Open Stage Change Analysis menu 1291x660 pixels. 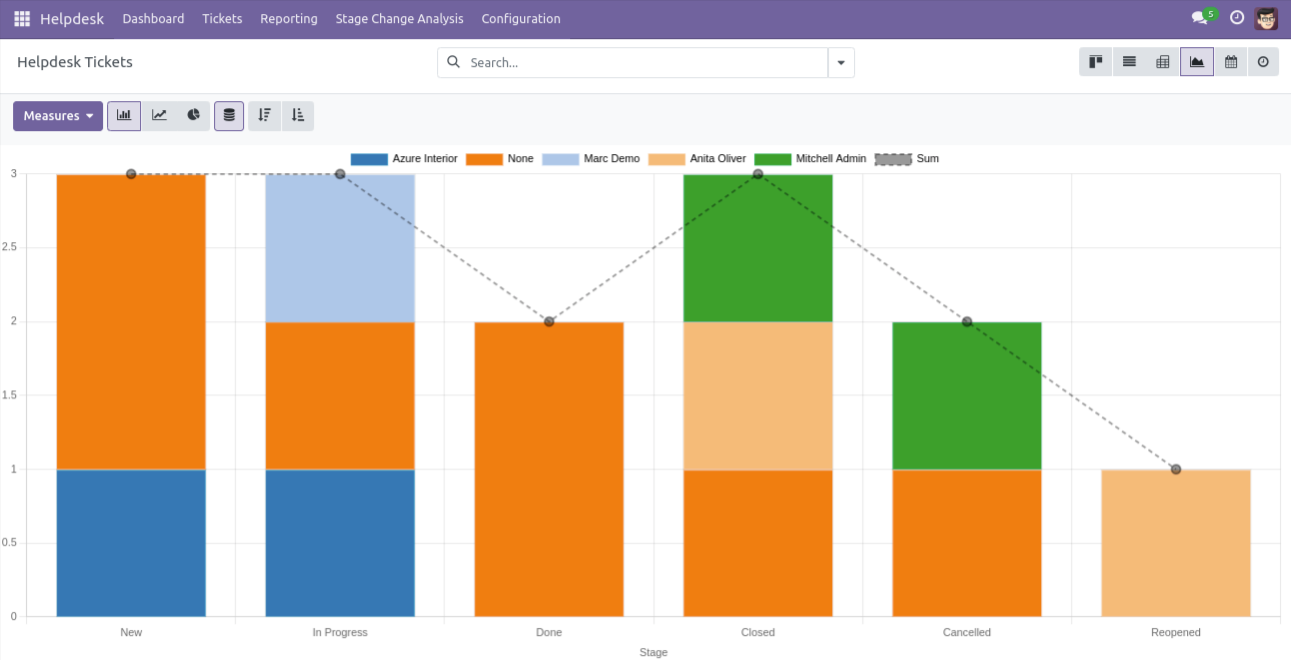click(400, 19)
